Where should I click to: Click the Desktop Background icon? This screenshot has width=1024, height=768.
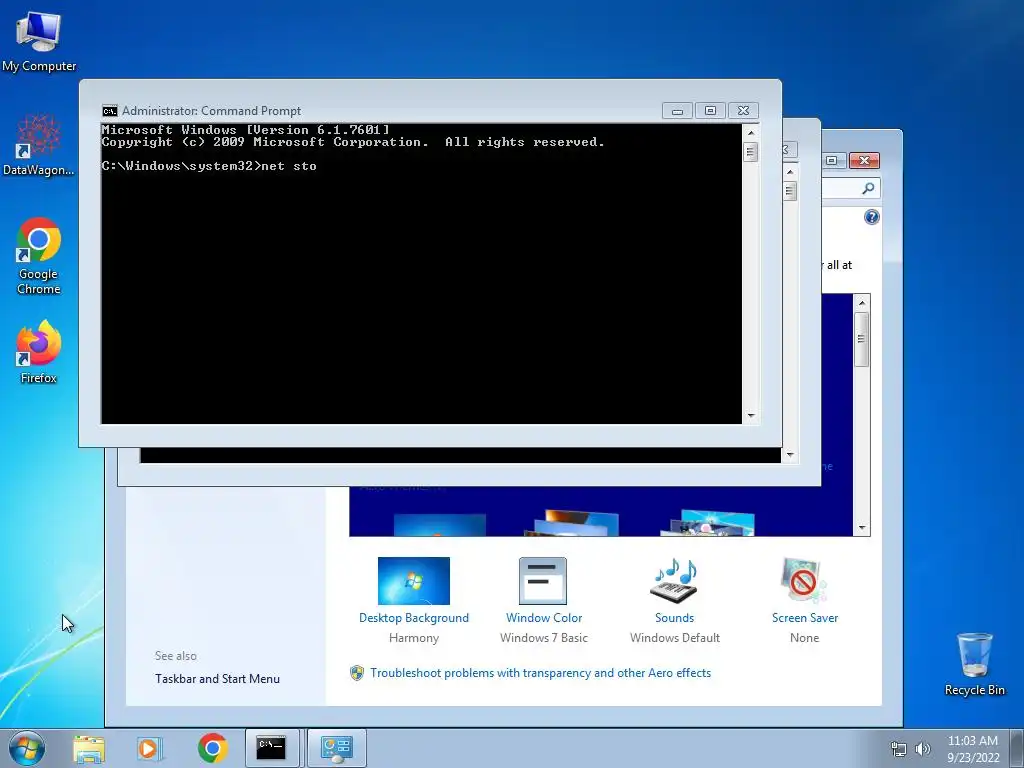pyautogui.click(x=413, y=581)
